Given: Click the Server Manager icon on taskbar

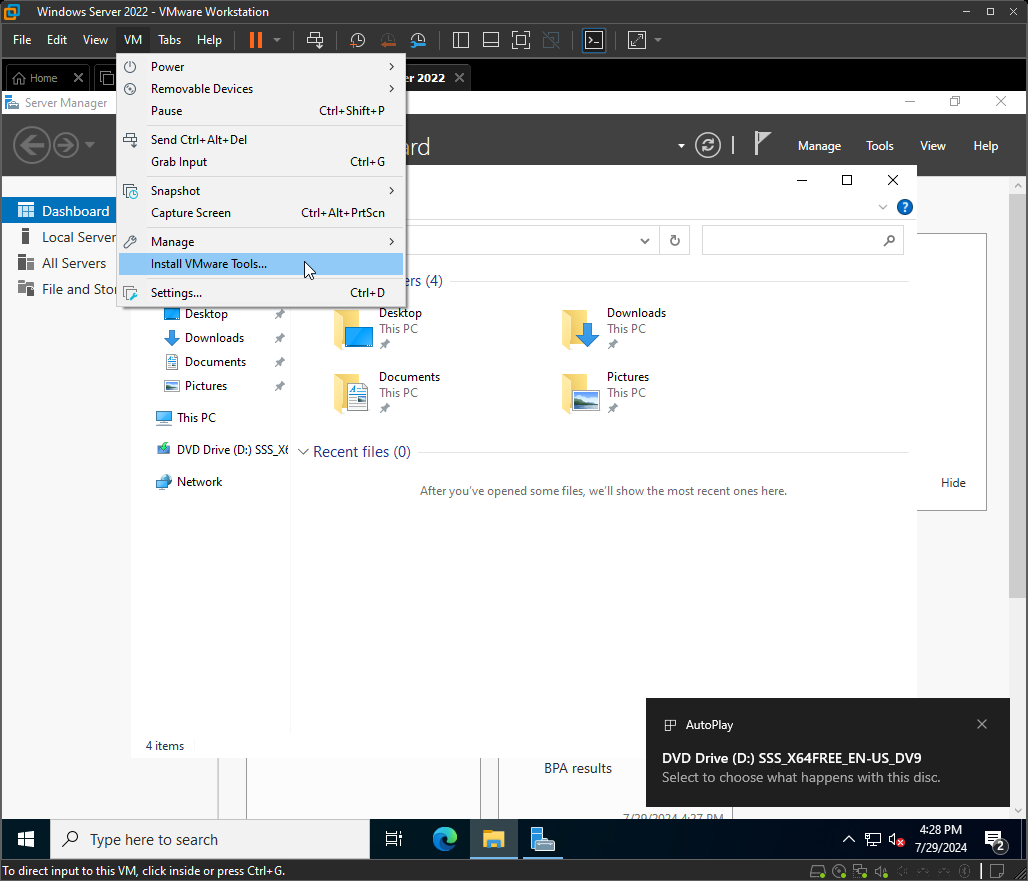Looking at the screenshot, I should pos(542,839).
